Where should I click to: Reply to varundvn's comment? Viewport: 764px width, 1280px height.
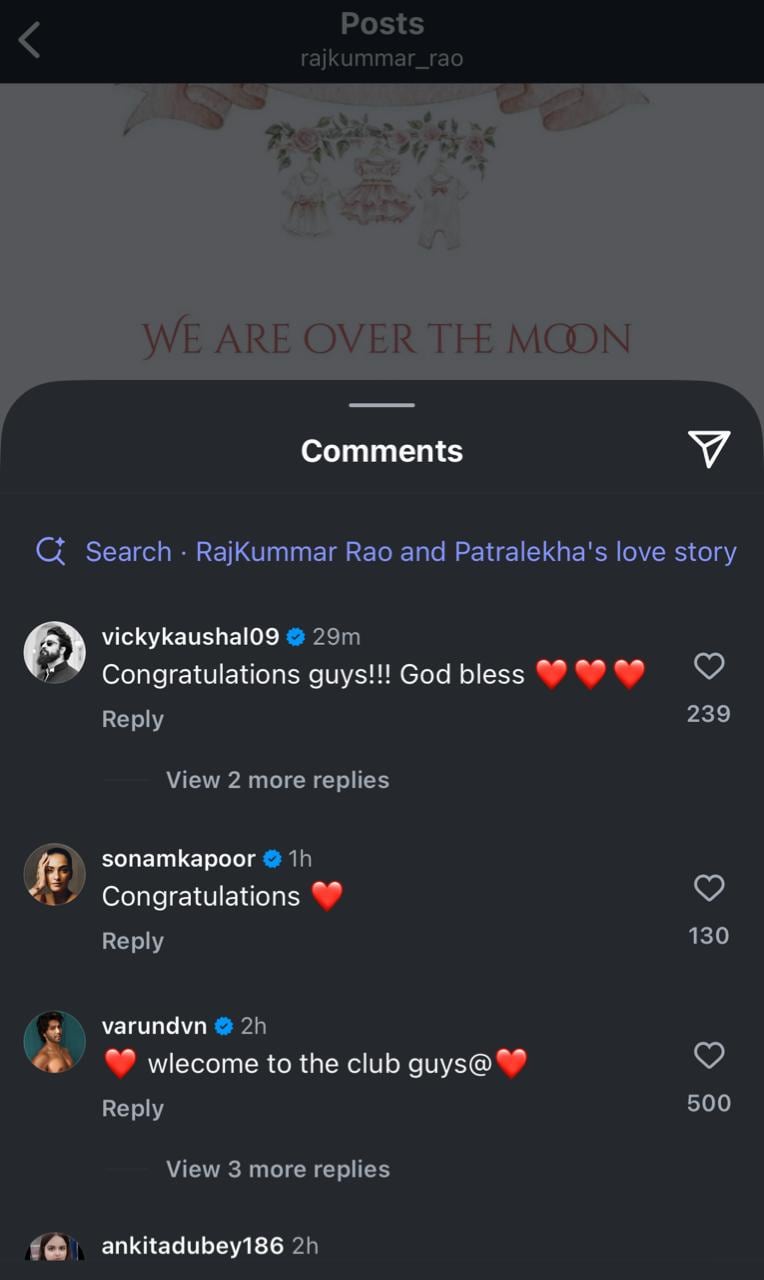coord(132,1108)
